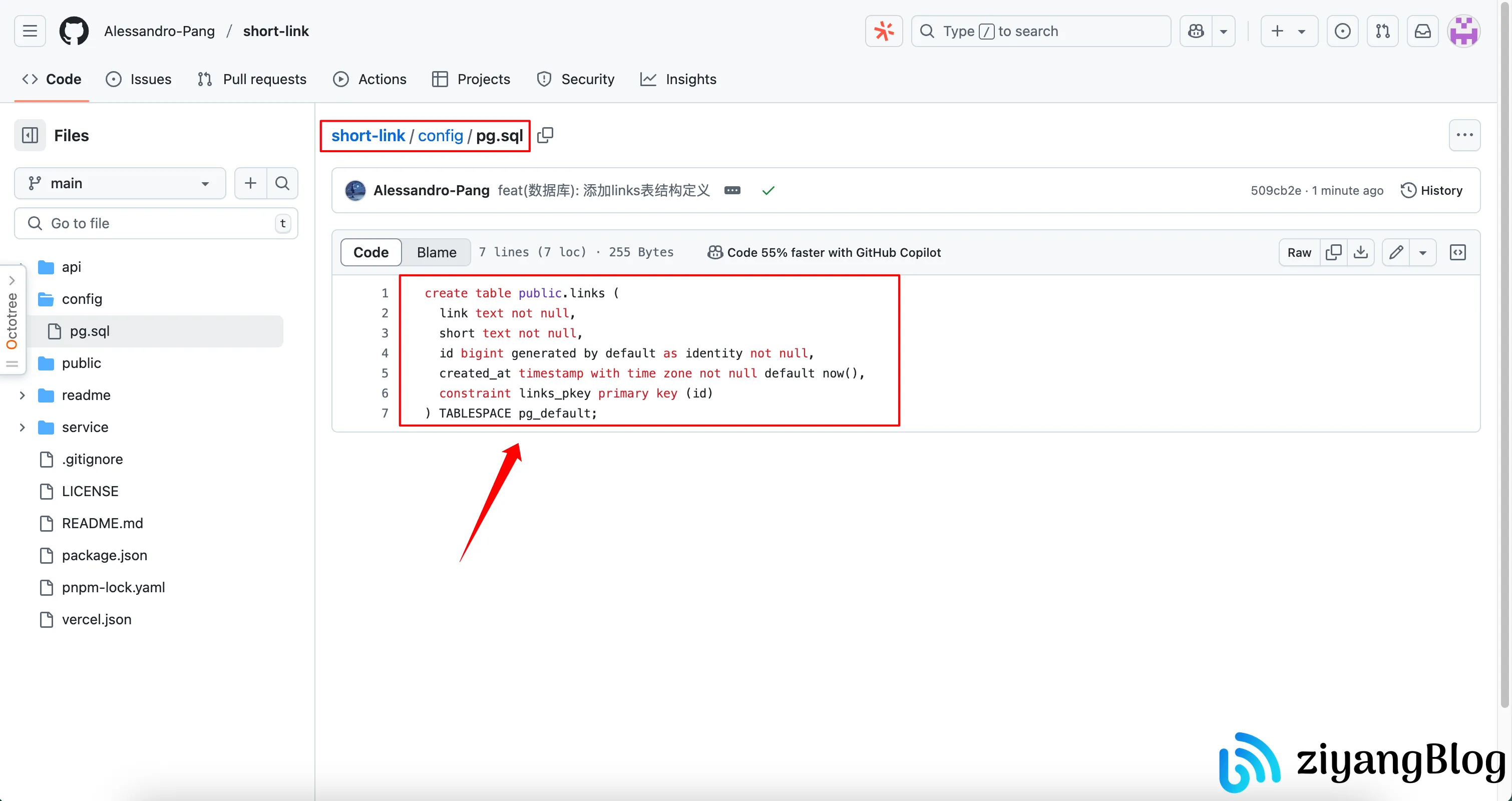The image size is (1512, 801).
Task: Open the user avatar menu
Action: click(1464, 31)
